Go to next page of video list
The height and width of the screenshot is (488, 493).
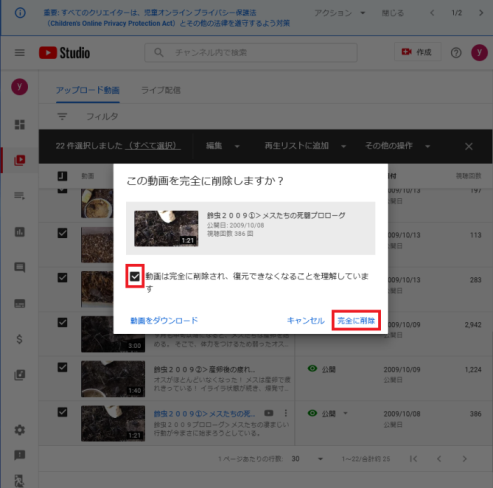click(464, 459)
